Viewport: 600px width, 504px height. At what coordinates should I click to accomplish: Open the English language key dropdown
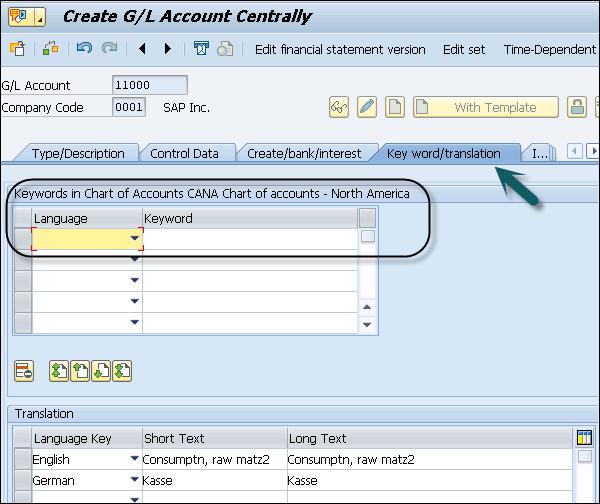134,458
